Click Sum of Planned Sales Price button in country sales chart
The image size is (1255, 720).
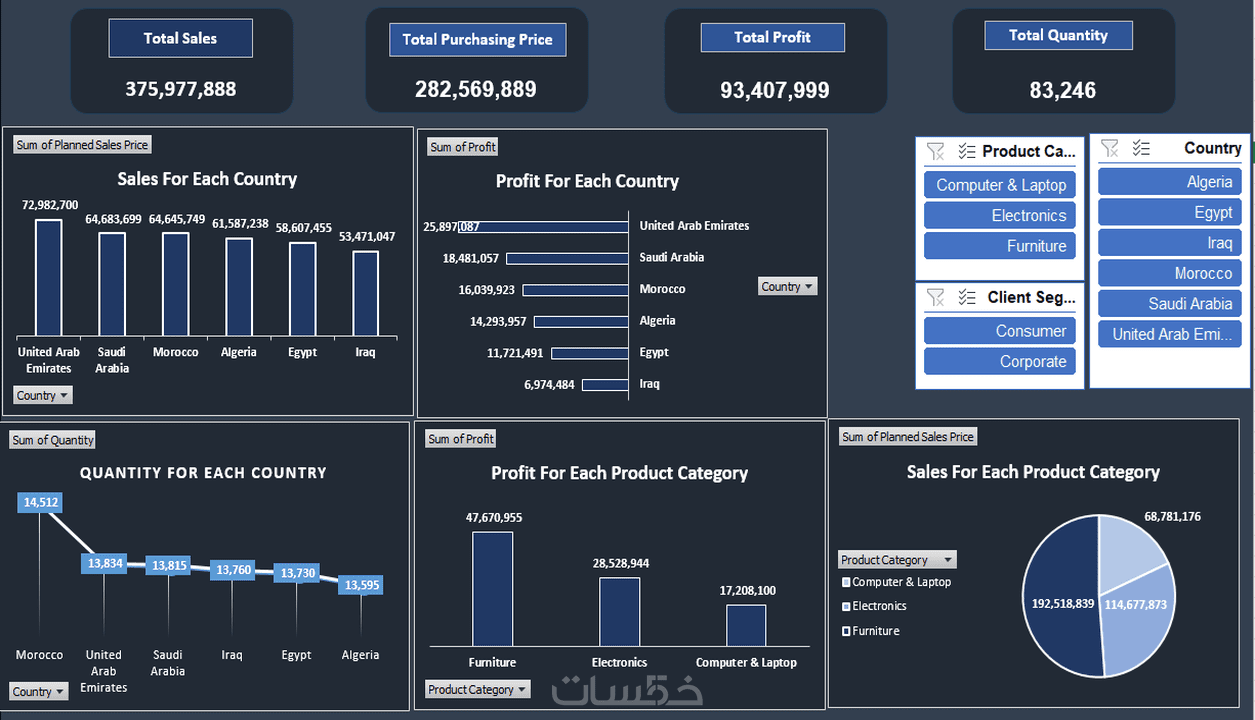[x=82, y=145]
